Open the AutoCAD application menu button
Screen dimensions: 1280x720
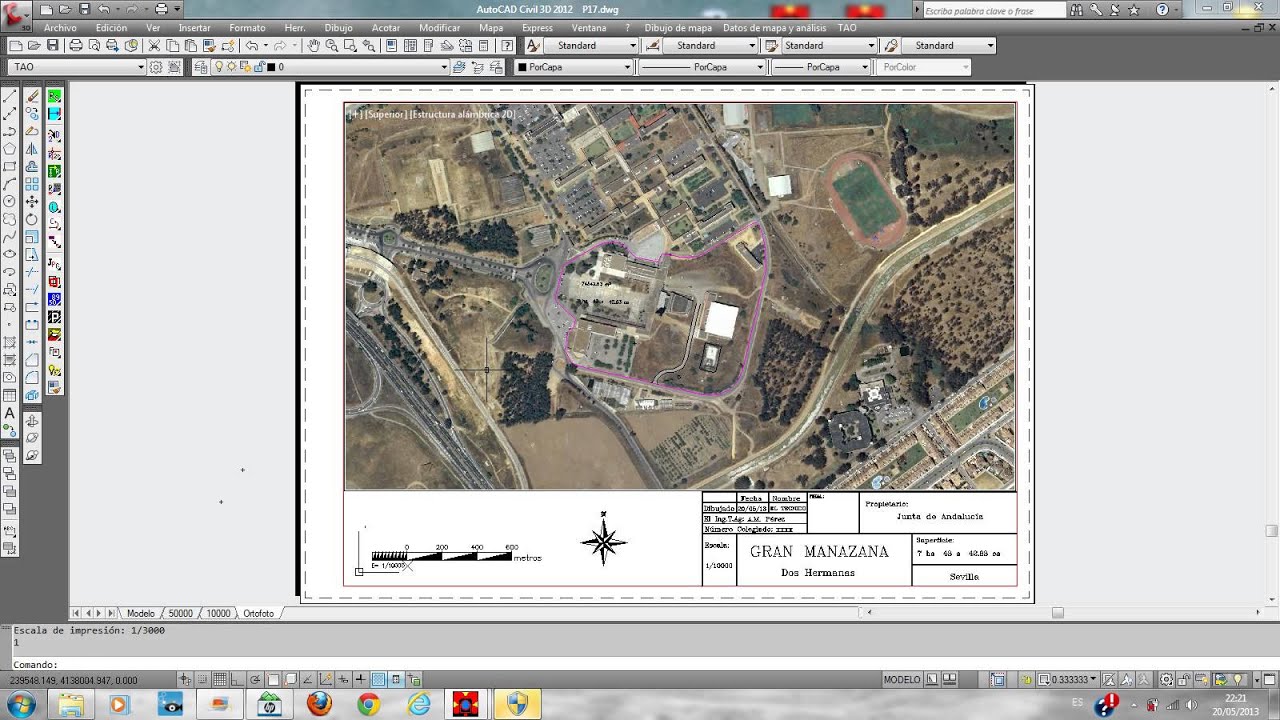(14, 14)
